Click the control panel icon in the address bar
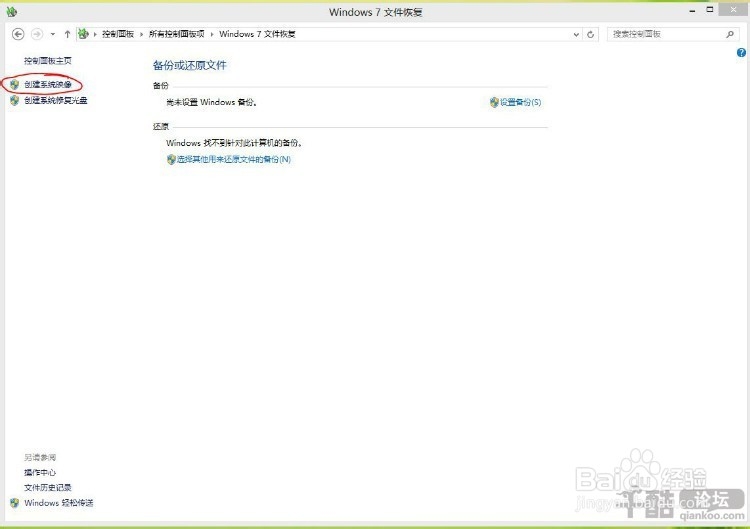Viewport: 750px width, 529px height. (x=83, y=33)
